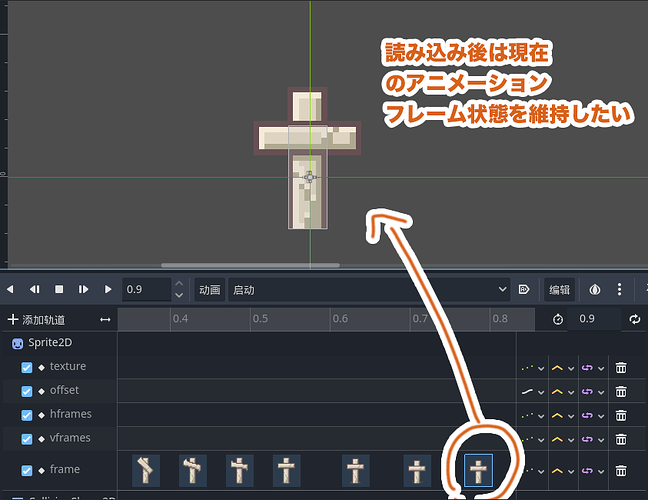Enable onion skinning icon
The image size is (648, 500).
(596, 289)
